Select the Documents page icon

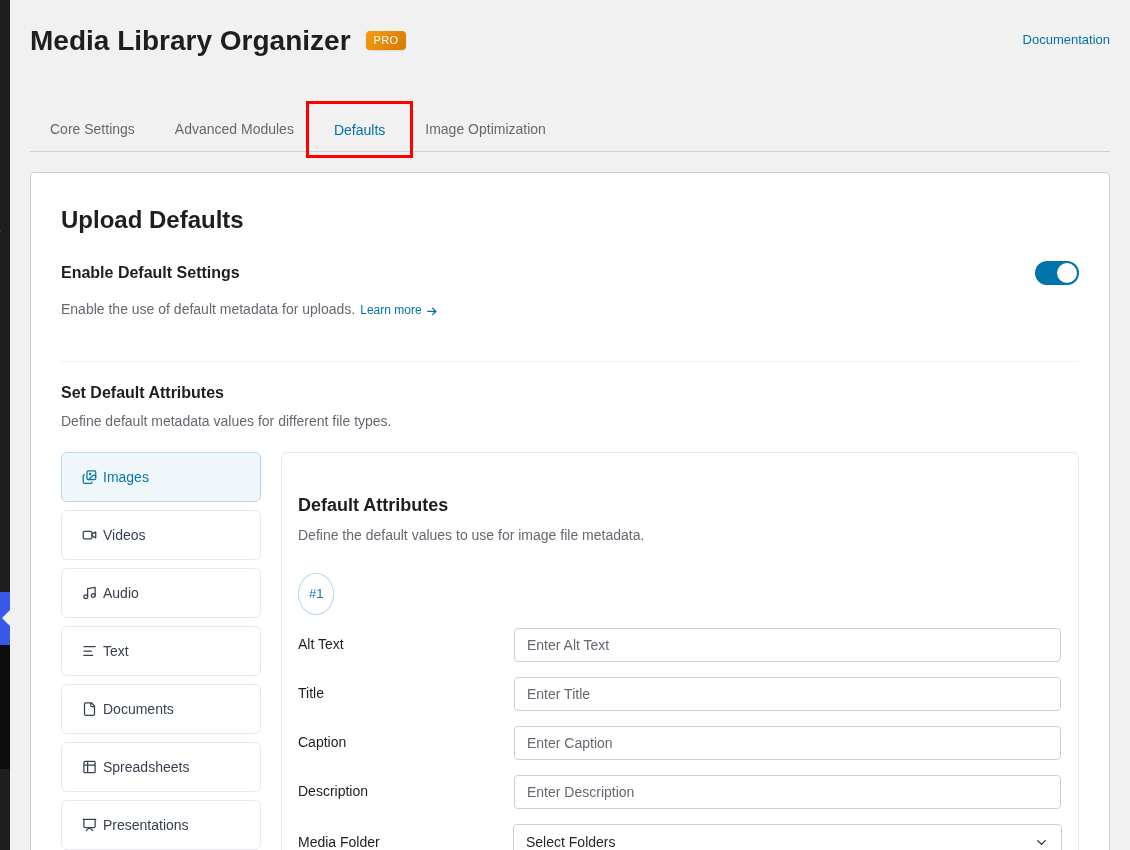pos(89,709)
